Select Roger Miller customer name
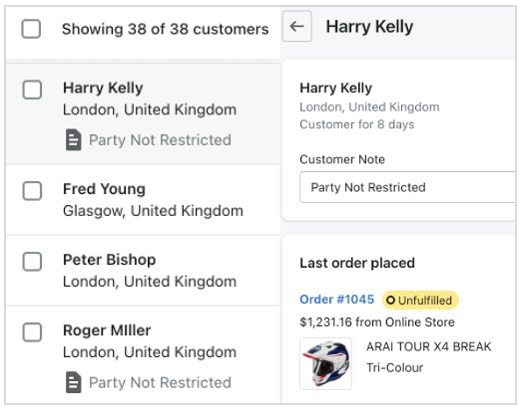The image size is (523, 411). tap(107, 331)
